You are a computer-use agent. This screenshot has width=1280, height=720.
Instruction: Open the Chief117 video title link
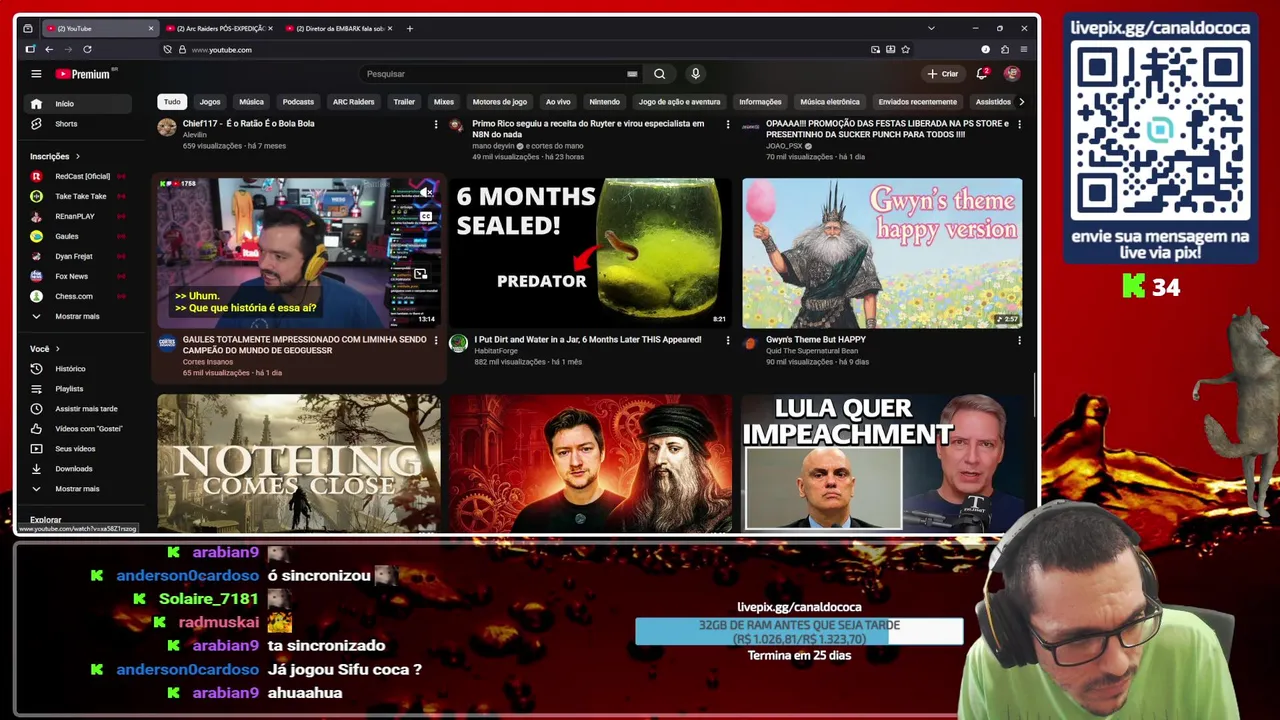[249, 124]
